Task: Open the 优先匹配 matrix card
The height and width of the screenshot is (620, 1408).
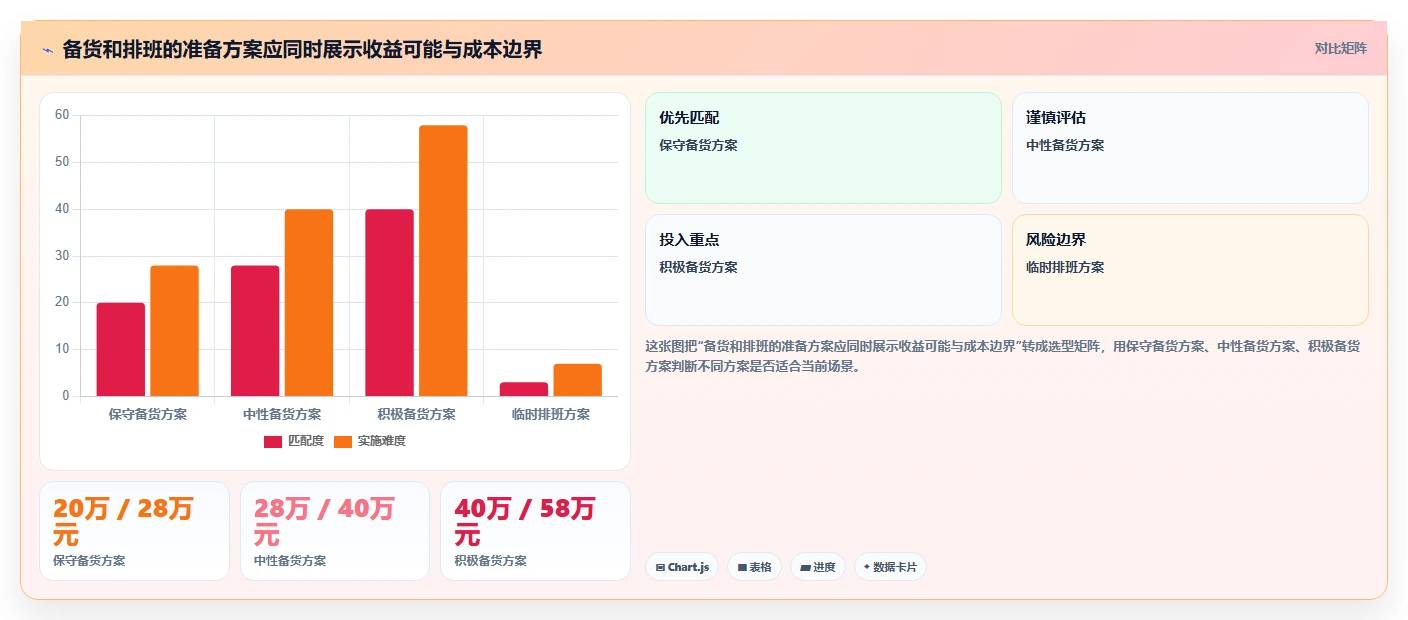Action: click(x=823, y=148)
